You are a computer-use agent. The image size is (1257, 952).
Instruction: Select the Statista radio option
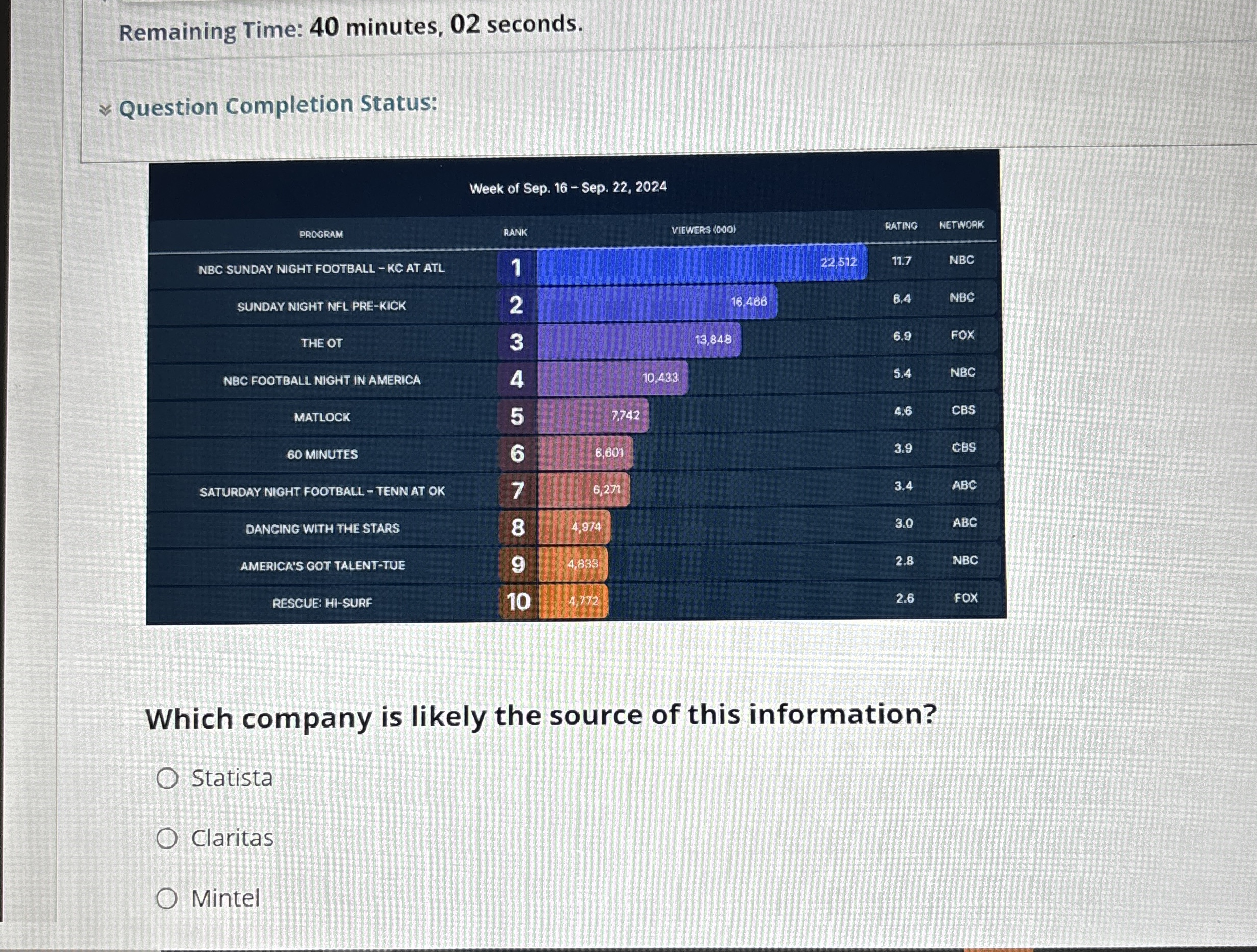click(x=167, y=778)
